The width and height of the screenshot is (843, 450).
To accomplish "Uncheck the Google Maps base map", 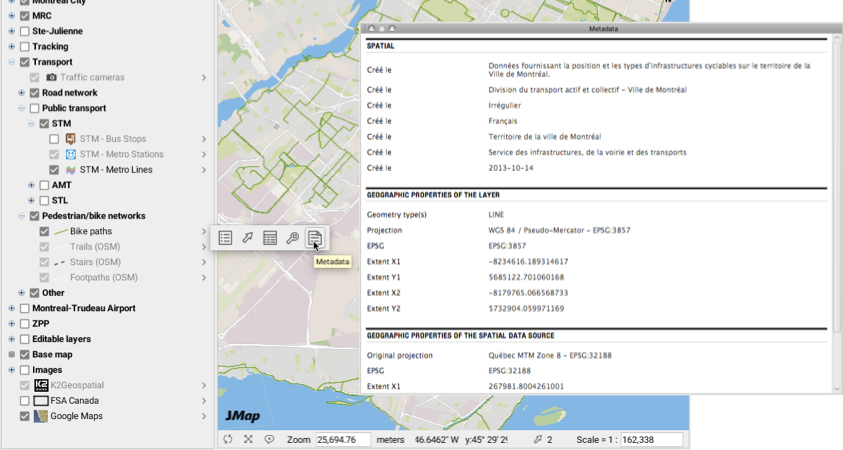I will pyautogui.click(x=24, y=416).
